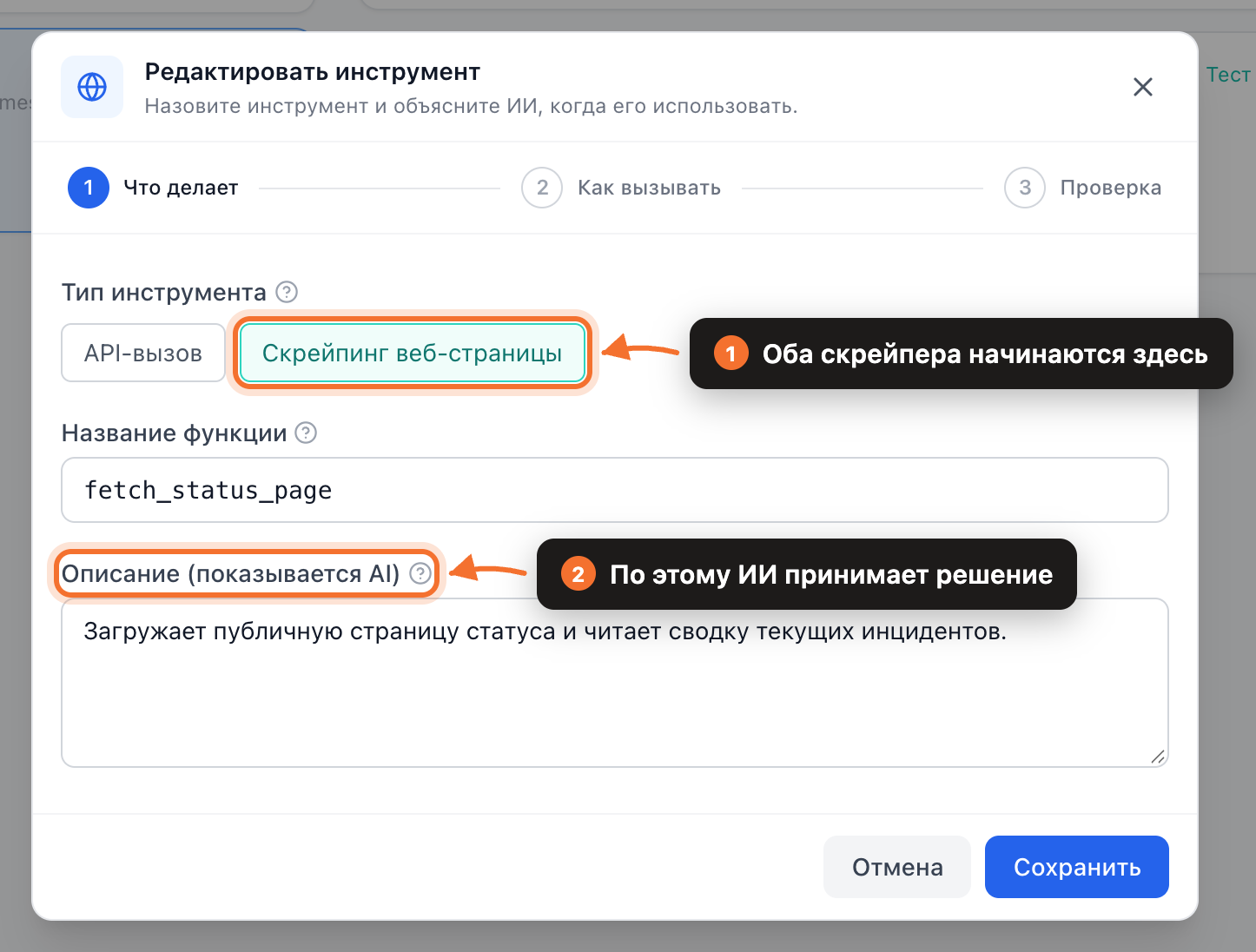Go to step 3 'Проверка'
This screenshot has height=952, width=1256.
pyautogui.click(x=1082, y=188)
